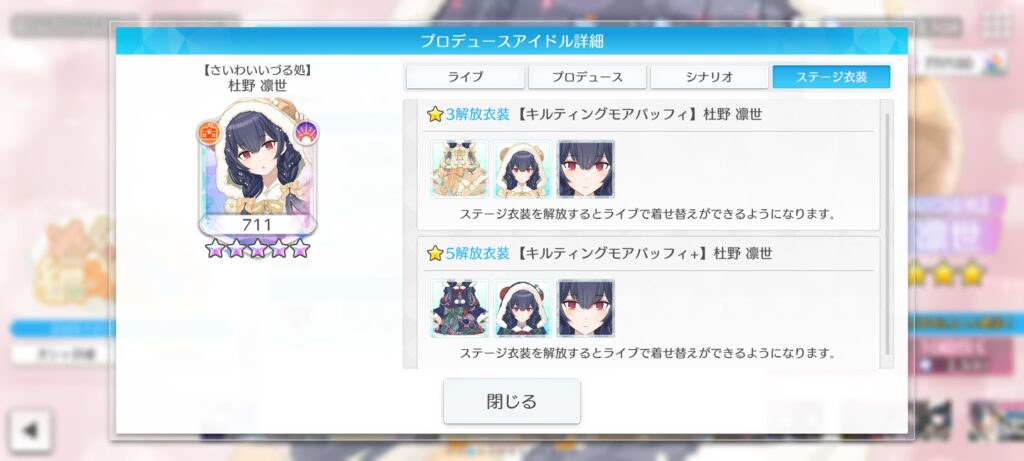The image size is (1024, 461).
Task: Select the ステージ衣装 tab
Action: [831, 76]
